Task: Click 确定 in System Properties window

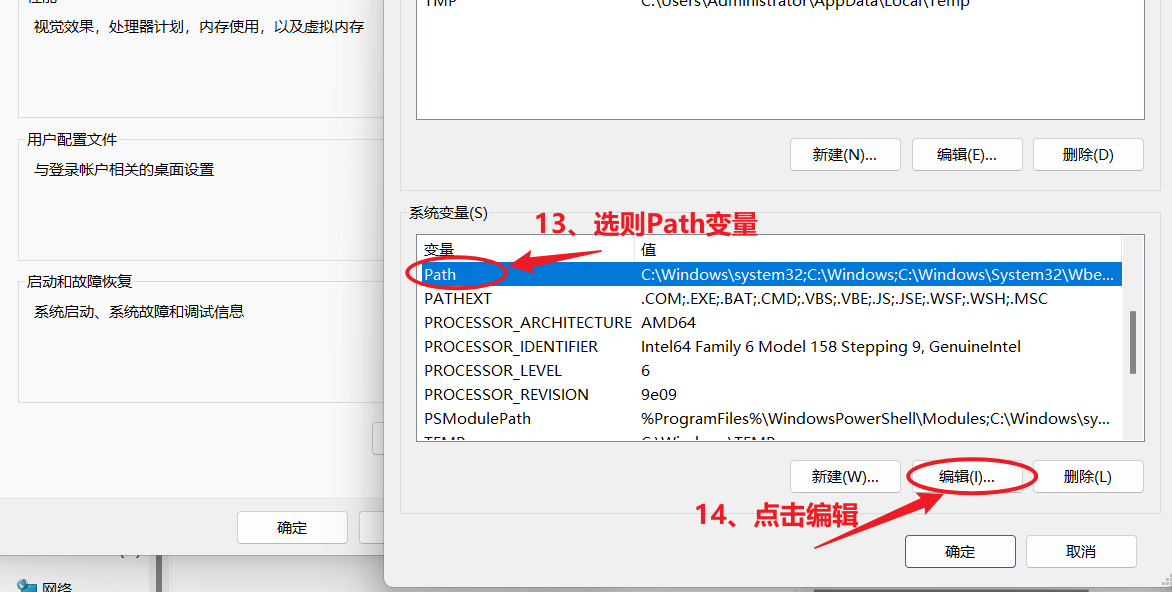Action: (292, 528)
